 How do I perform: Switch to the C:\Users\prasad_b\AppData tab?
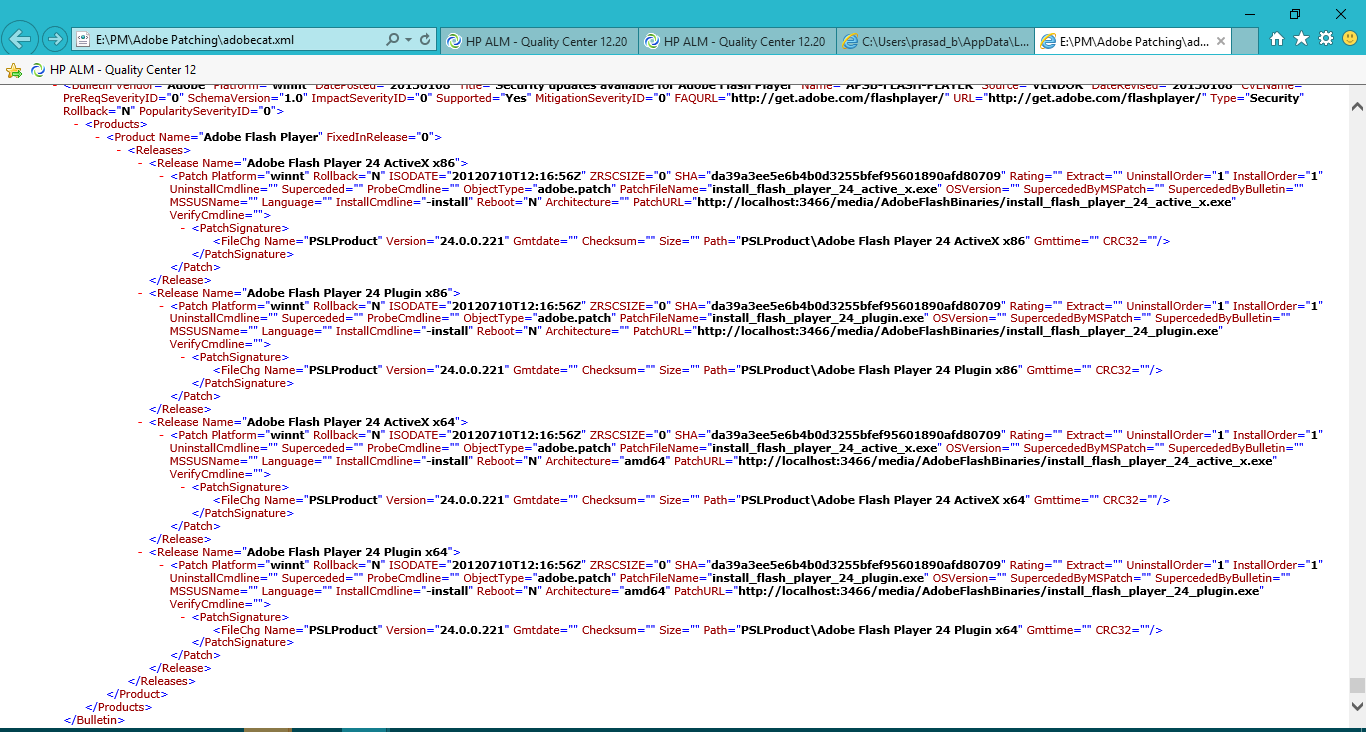point(934,41)
